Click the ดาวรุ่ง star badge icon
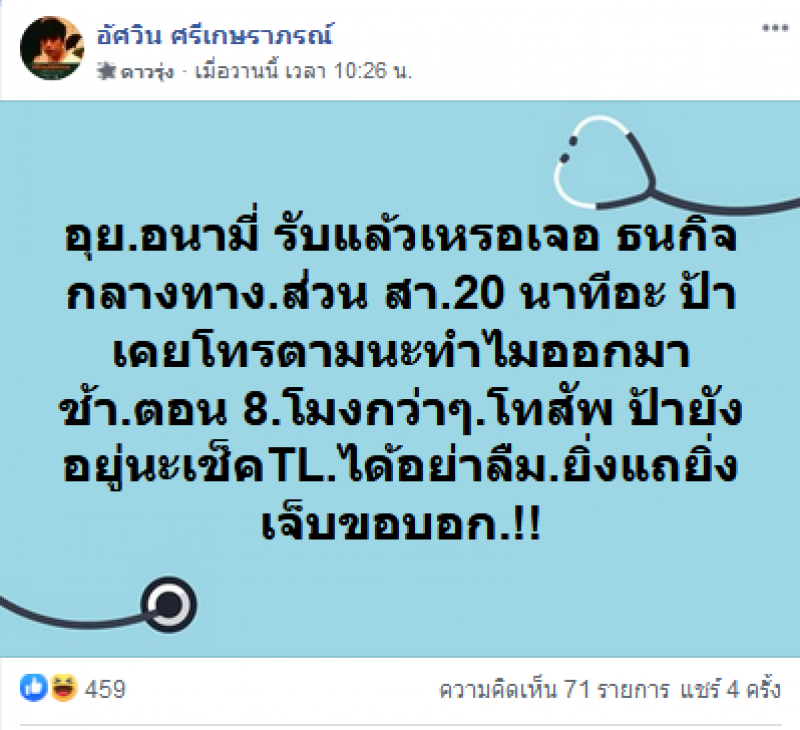Viewport: 800px width, 730px height. click(107, 71)
